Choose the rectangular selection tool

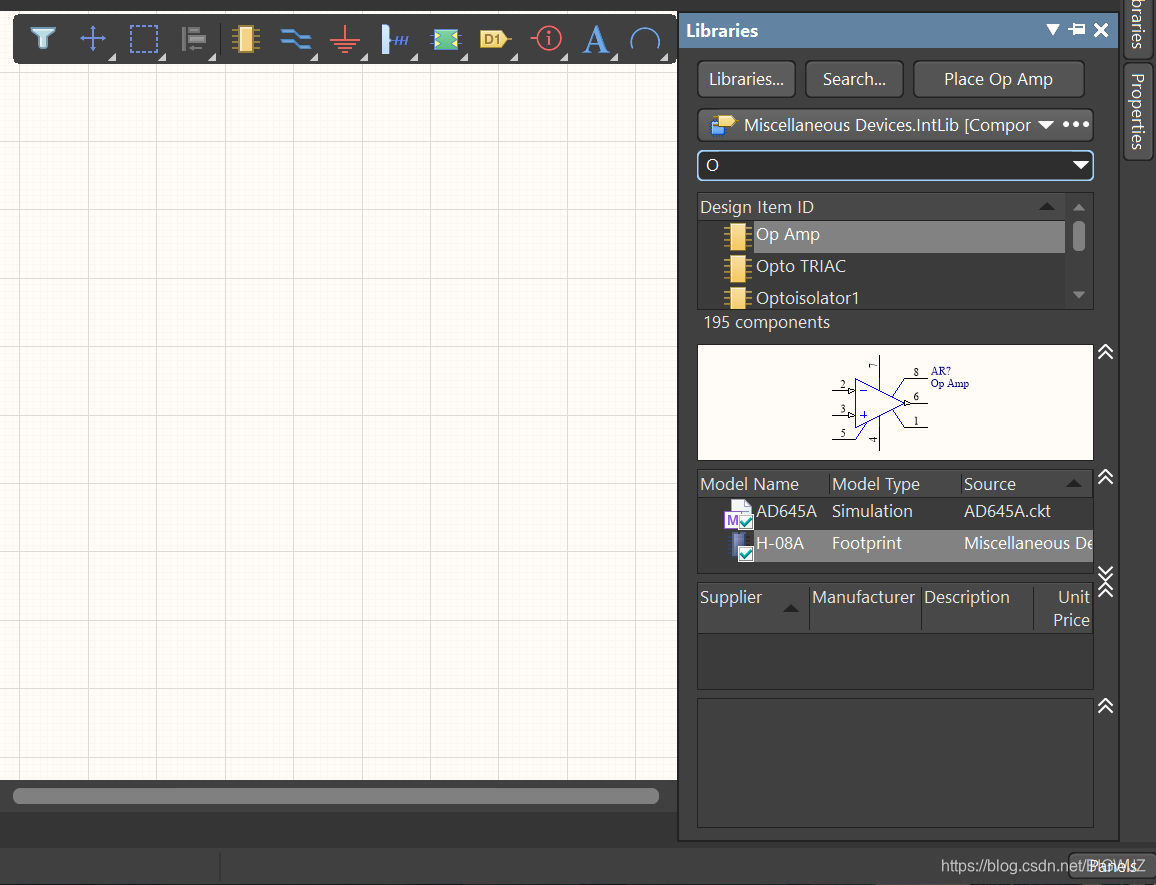[144, 39]
